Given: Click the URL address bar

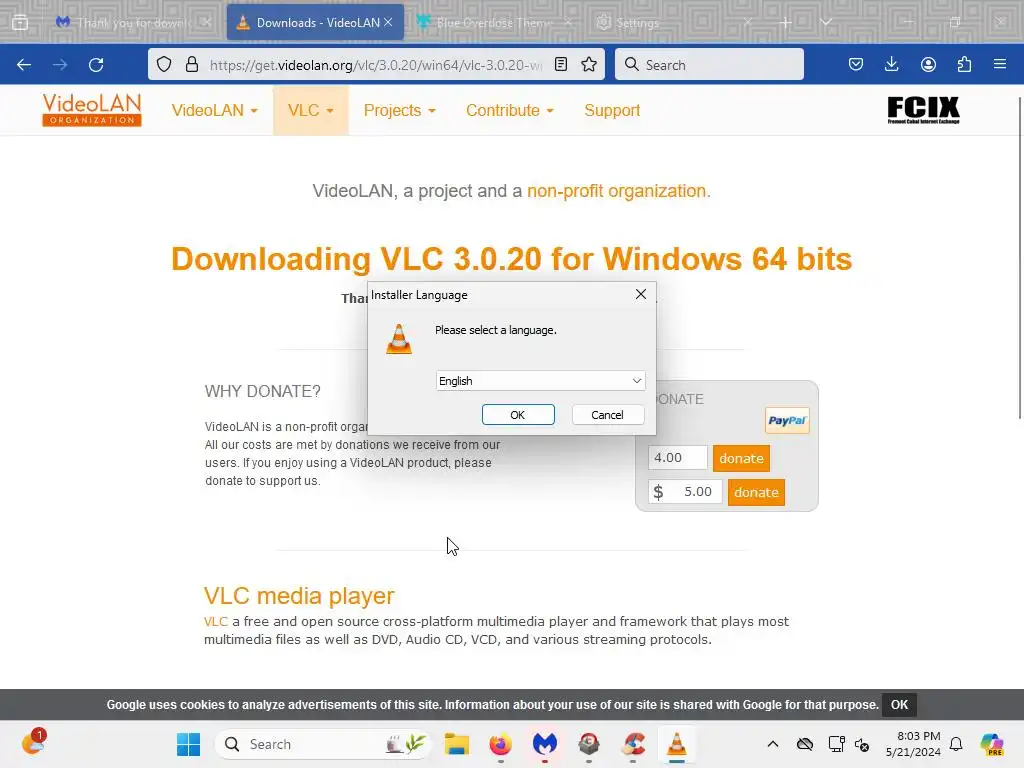Looking at the screenshot, I should (x=376, y=65).
